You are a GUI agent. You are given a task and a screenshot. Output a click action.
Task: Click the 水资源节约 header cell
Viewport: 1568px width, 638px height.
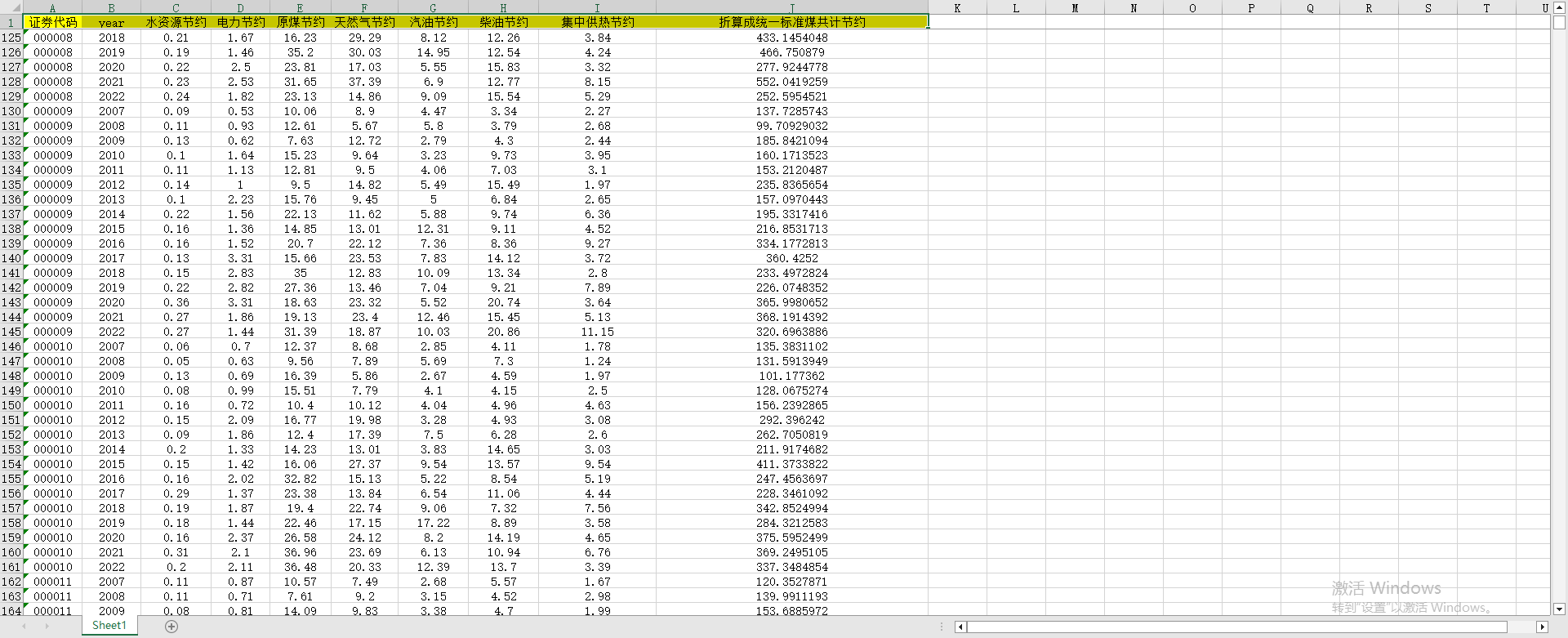(176, 22)
